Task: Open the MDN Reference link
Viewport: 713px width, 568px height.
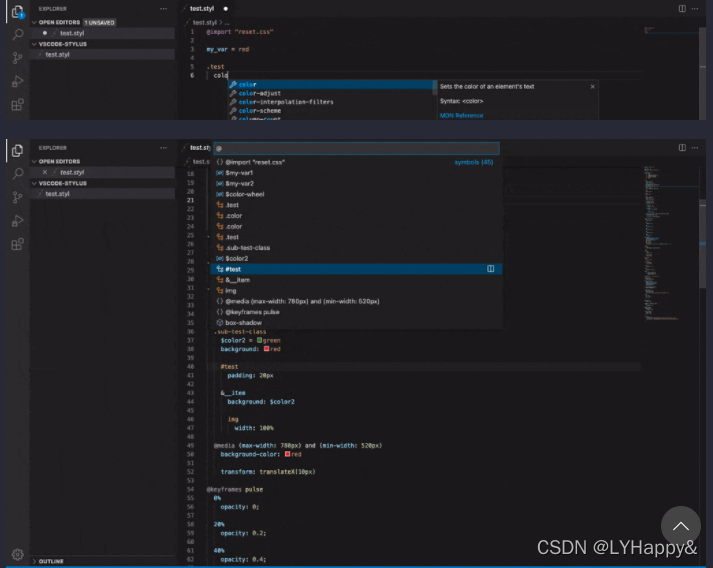Action: coord(461,116)
